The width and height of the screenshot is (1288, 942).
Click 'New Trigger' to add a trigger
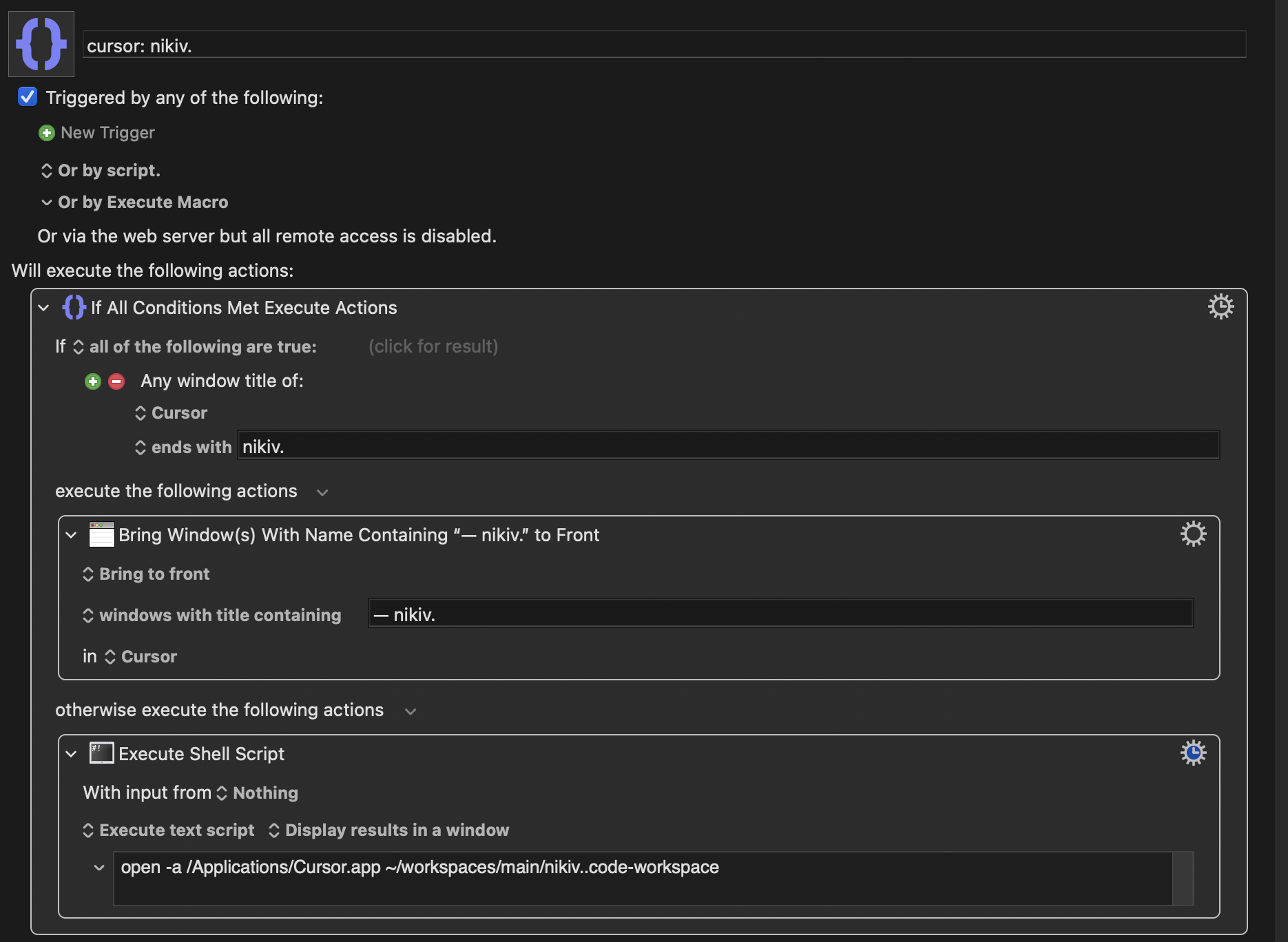coord(107,133)
